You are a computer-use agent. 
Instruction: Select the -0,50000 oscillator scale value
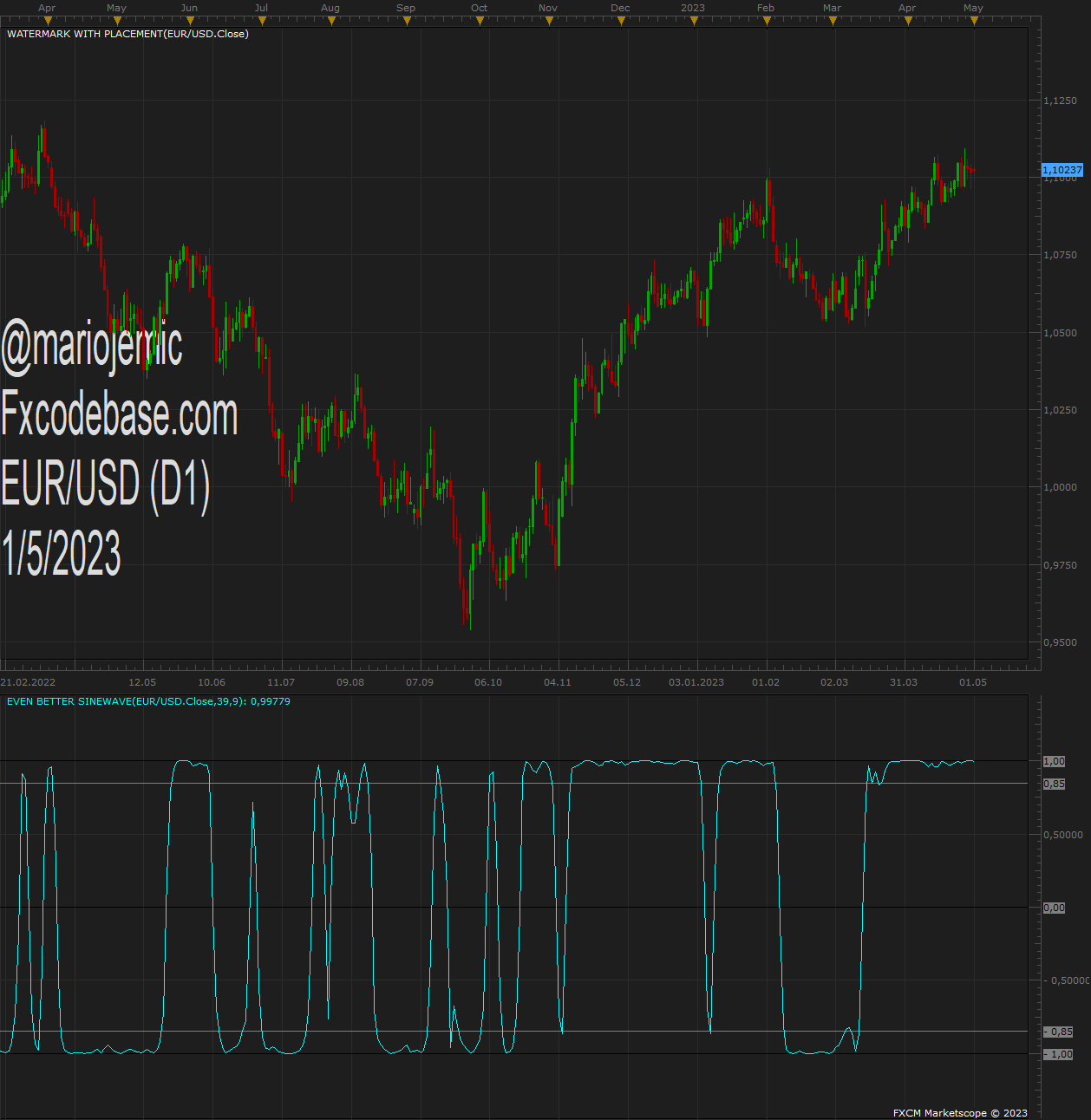click(1065, 980)
